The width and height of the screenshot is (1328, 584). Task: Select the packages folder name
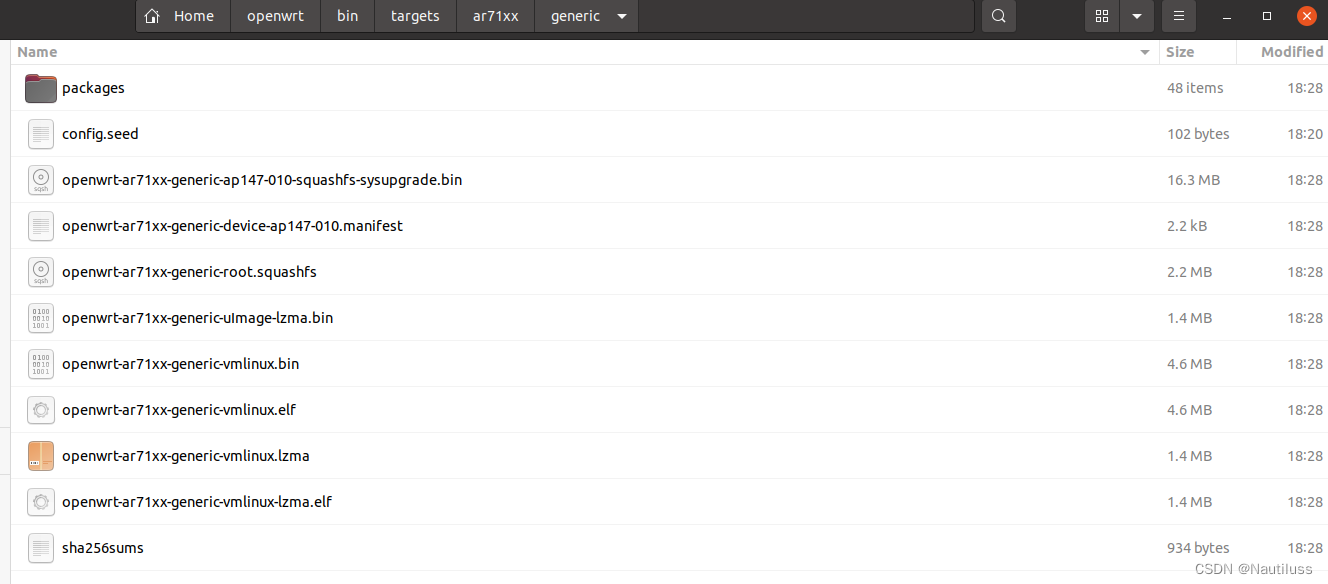click(x=93, y=88)
